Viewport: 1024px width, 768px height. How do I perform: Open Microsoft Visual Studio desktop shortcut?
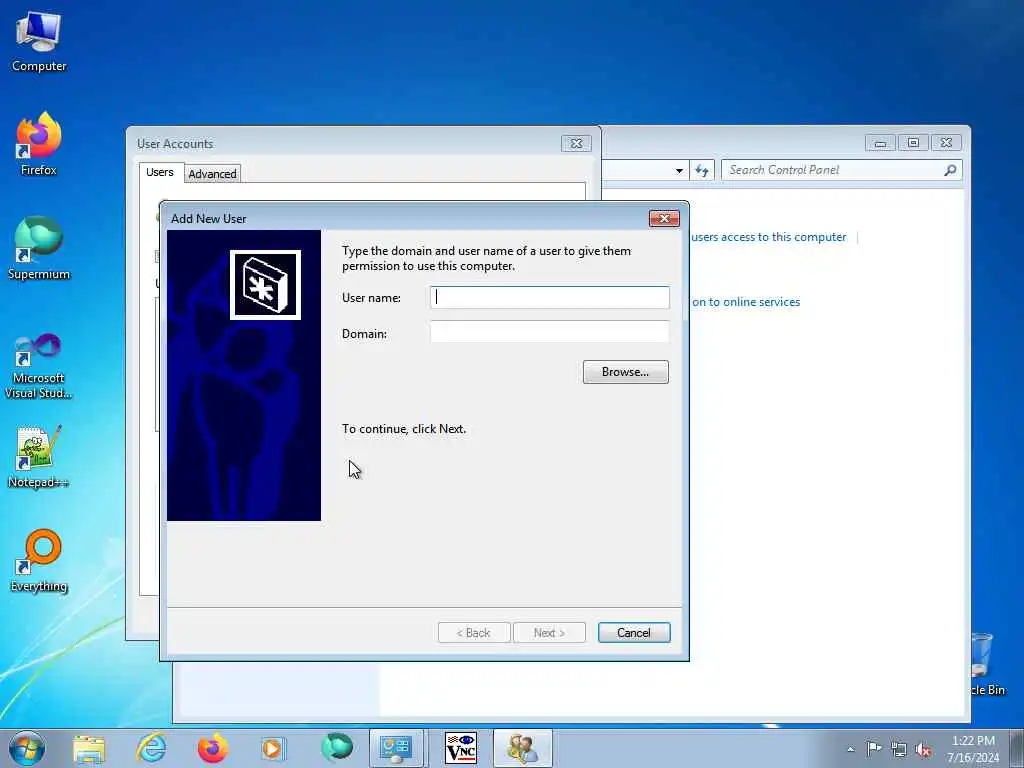[x=39, y=366]
